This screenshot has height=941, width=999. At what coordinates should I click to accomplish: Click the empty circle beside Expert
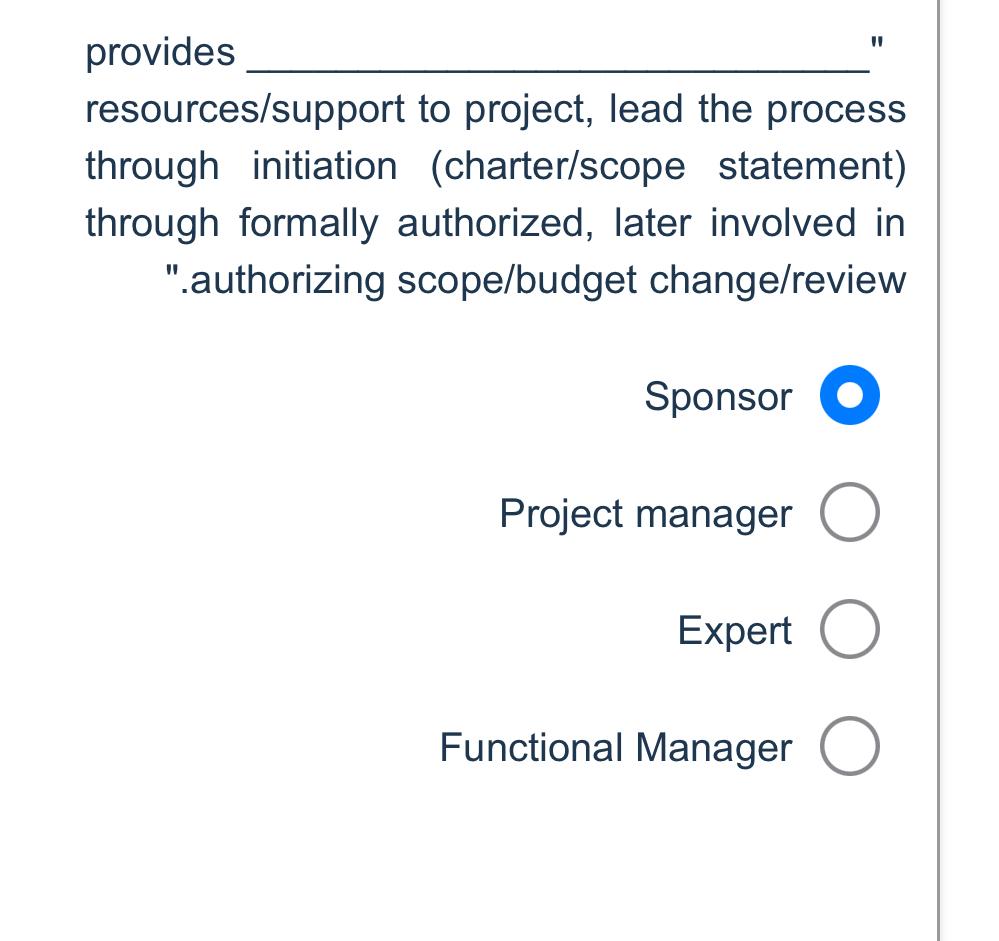coord(849,629)
